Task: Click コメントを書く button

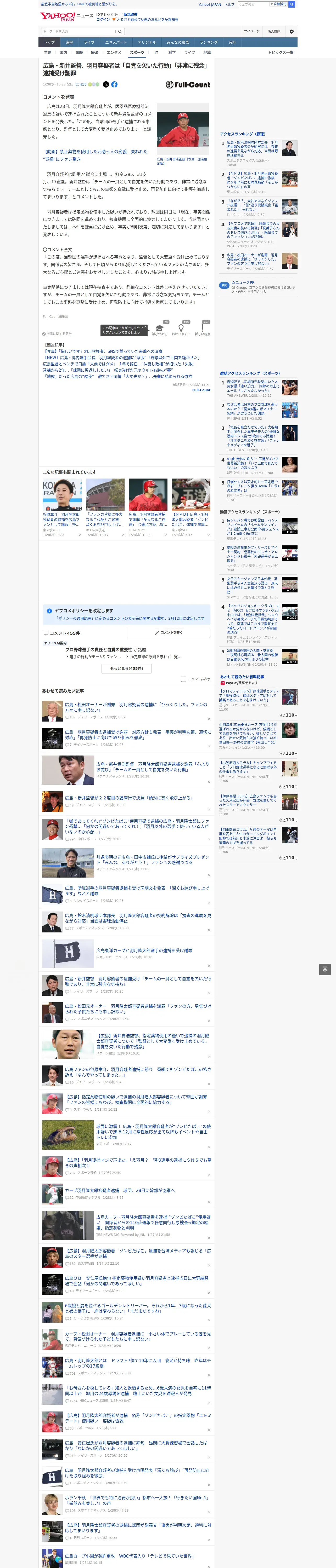Action: 169,632
